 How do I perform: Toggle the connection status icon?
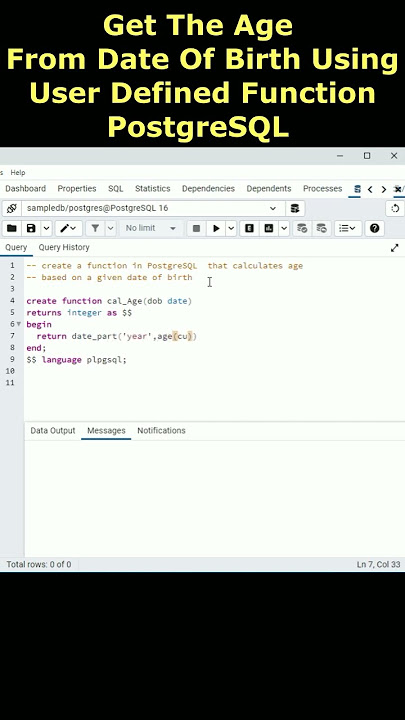tap(11, 208)
